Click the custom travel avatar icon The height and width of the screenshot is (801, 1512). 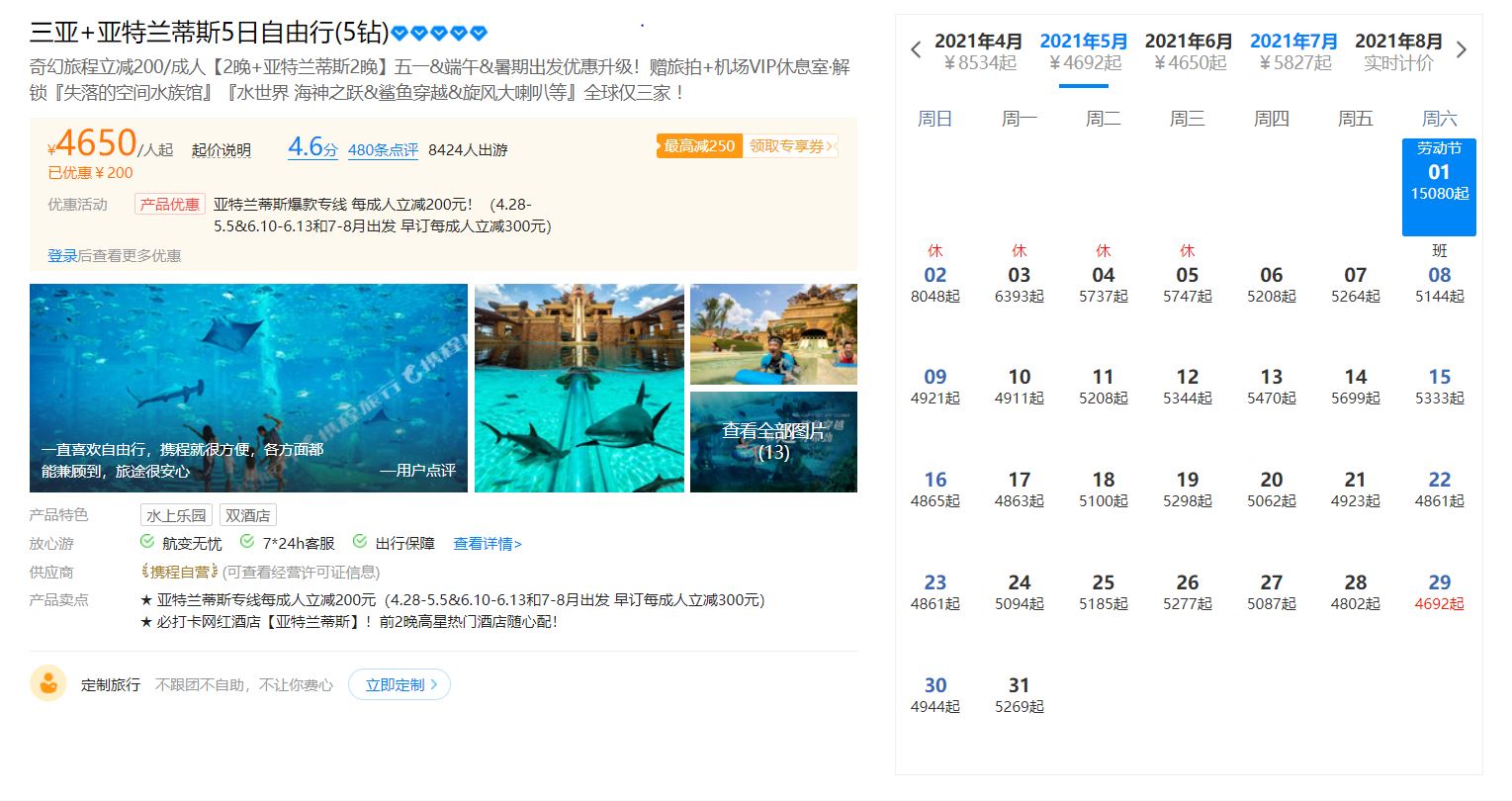click(47, 684)
